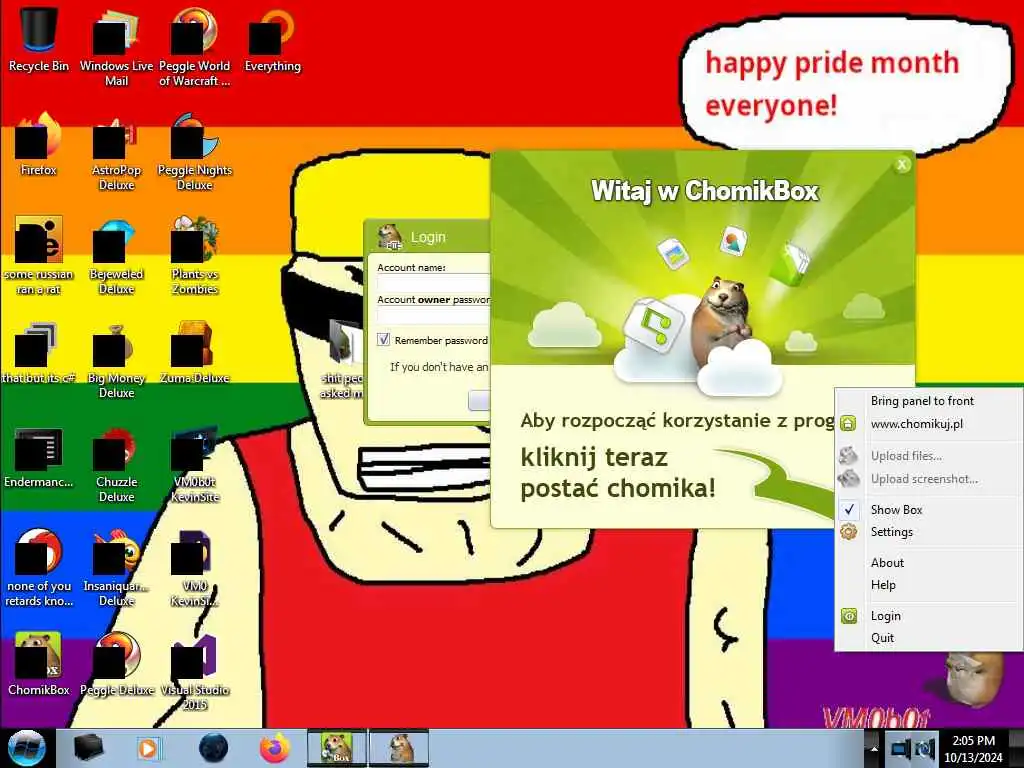The width and height of the screenshot is (1024, 768).
Task: Select Peggle Deluxe desktop icon
Action: (x=116, y=664)
